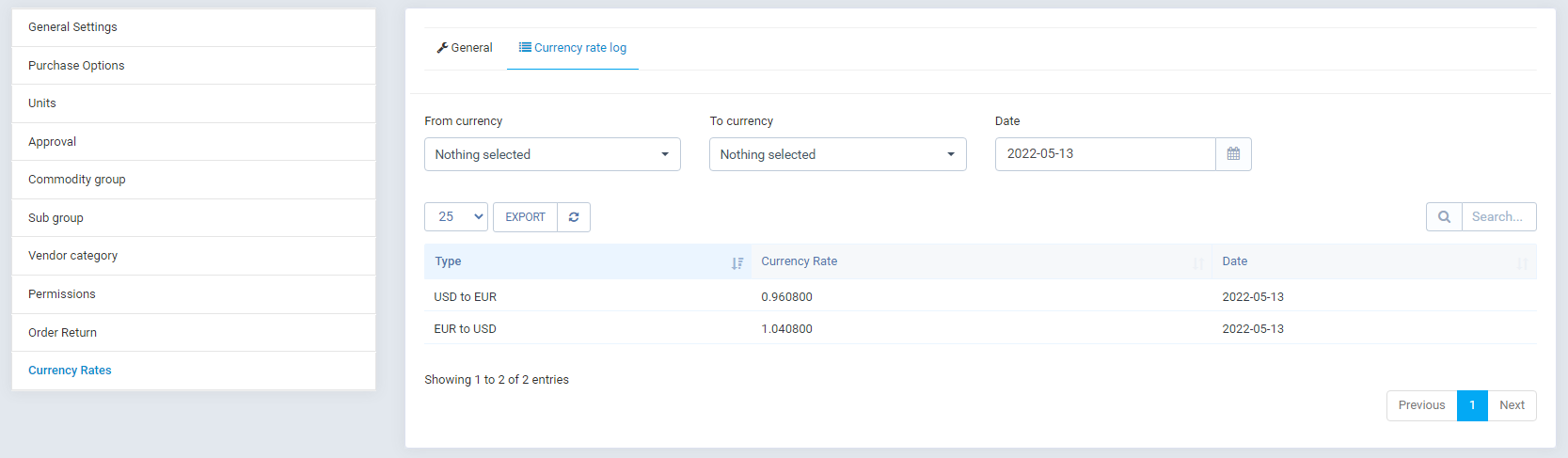The image size is (1568, 458).
Task: Open the From currency dropdown
Action: 552,154
